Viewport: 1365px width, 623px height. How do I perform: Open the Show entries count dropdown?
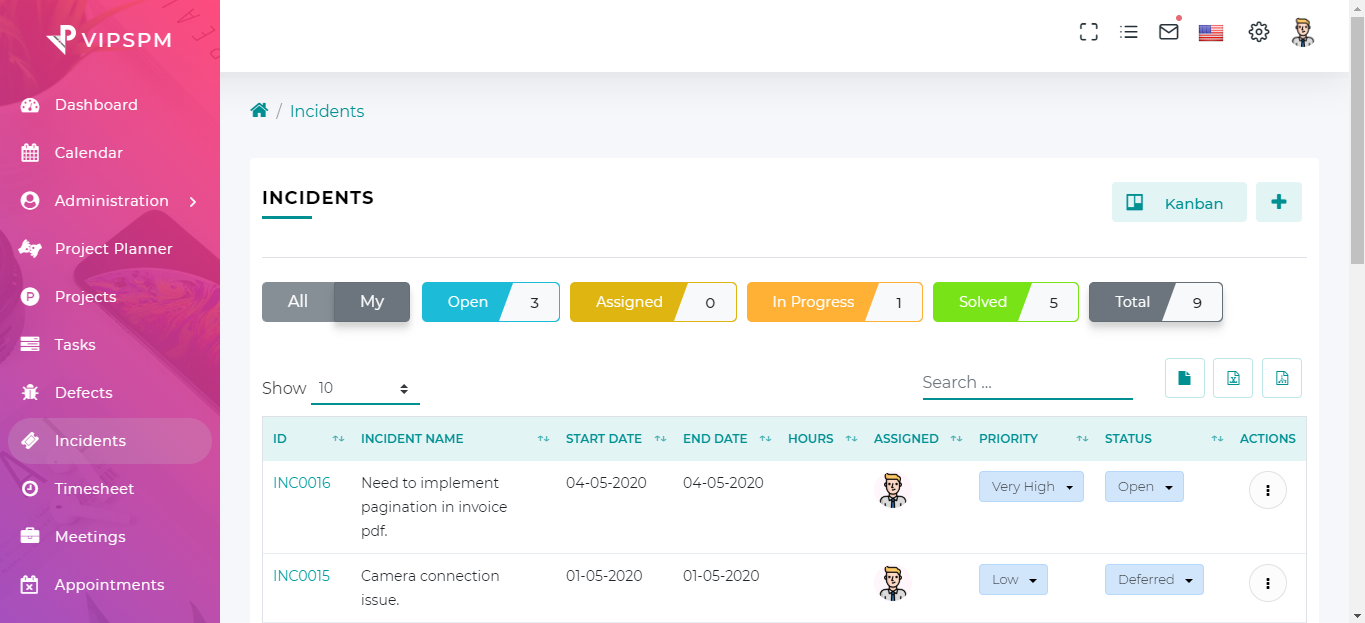pyautogui.click(x=365, y=388)
